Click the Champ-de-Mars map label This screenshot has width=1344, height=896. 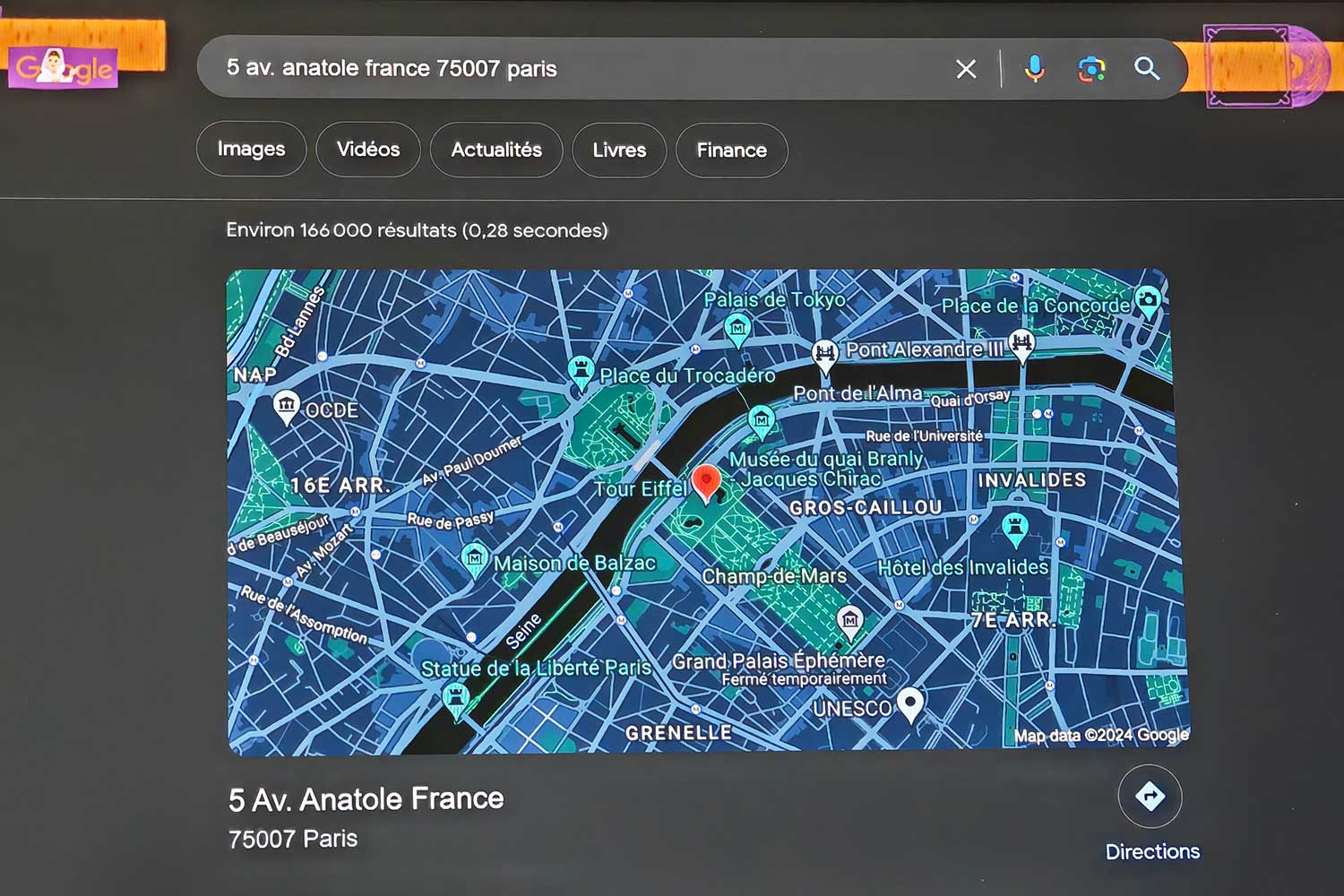click(774, 575)
